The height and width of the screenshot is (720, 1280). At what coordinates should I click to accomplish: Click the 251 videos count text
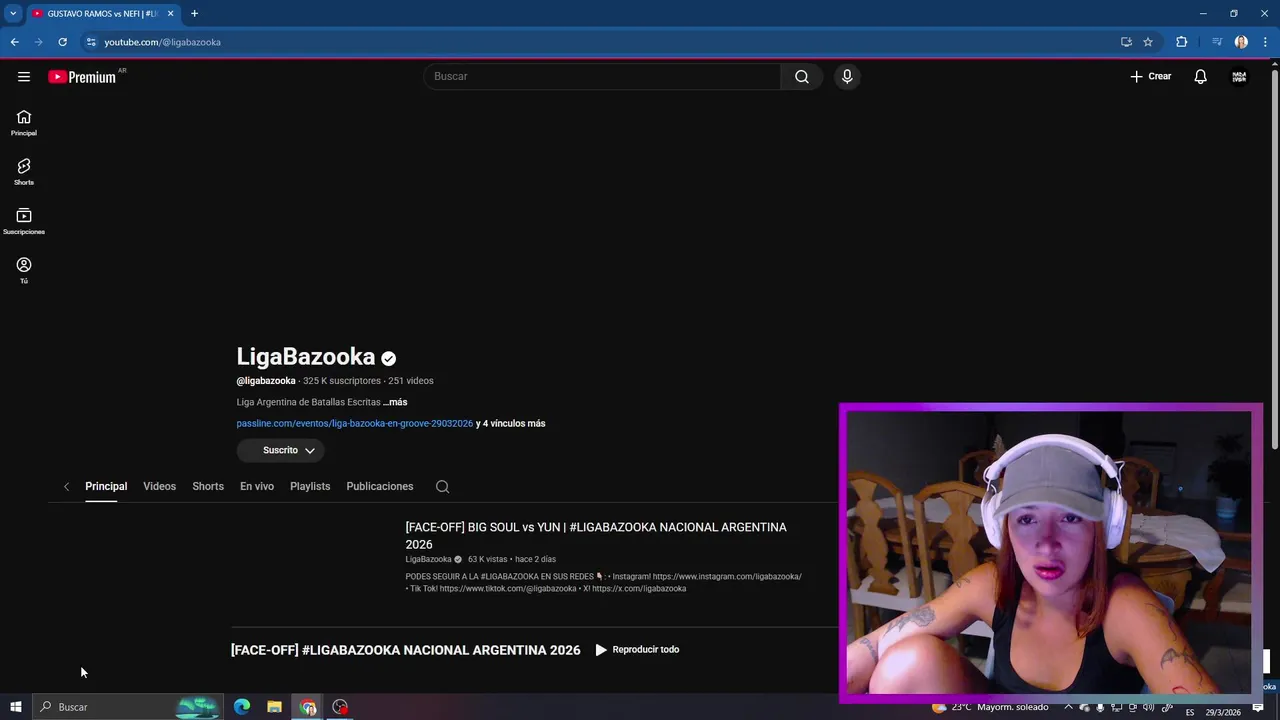tap(411, 381)
